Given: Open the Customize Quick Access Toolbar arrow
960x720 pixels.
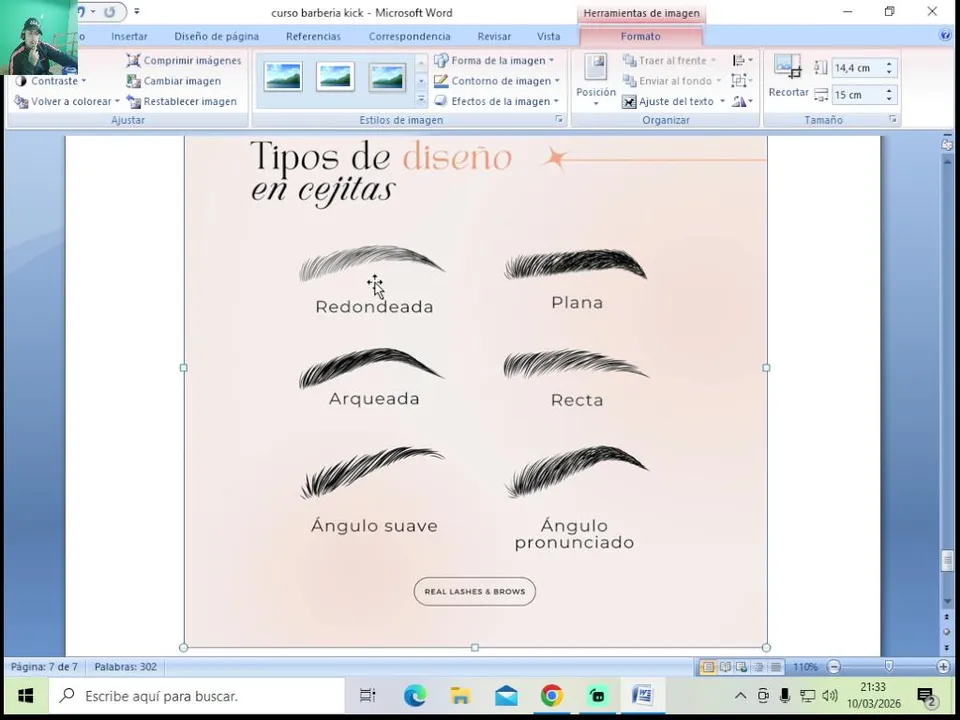Looking at the screenshot, I should click(x=137, y=12).
